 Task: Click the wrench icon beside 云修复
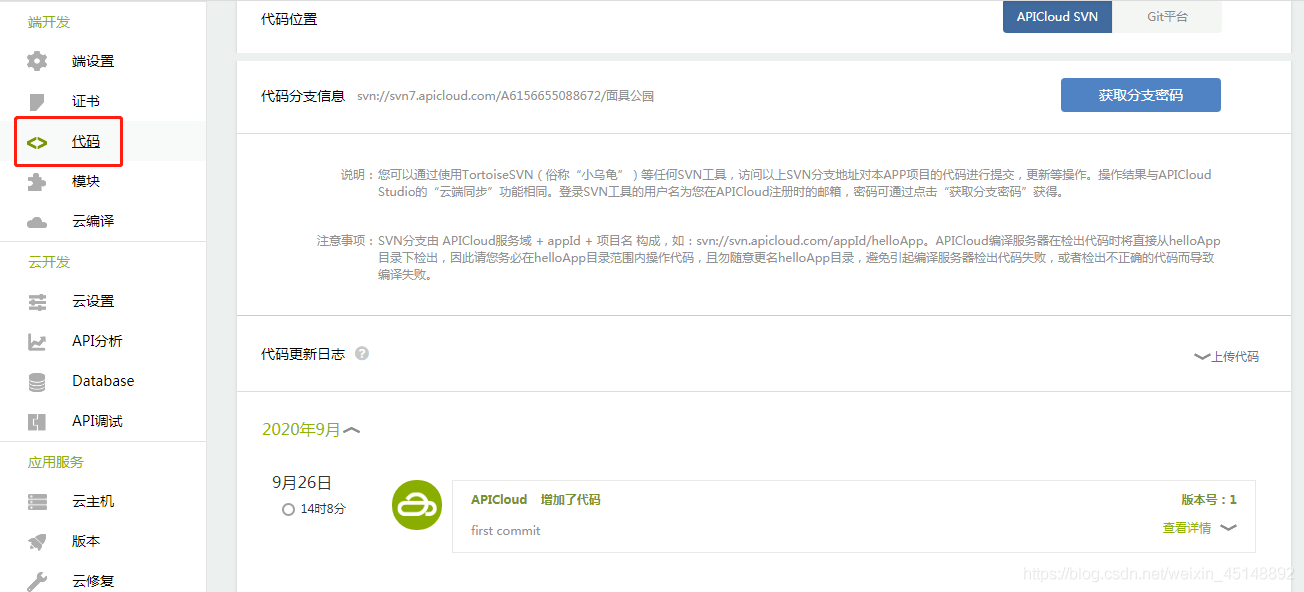[37, 580]
